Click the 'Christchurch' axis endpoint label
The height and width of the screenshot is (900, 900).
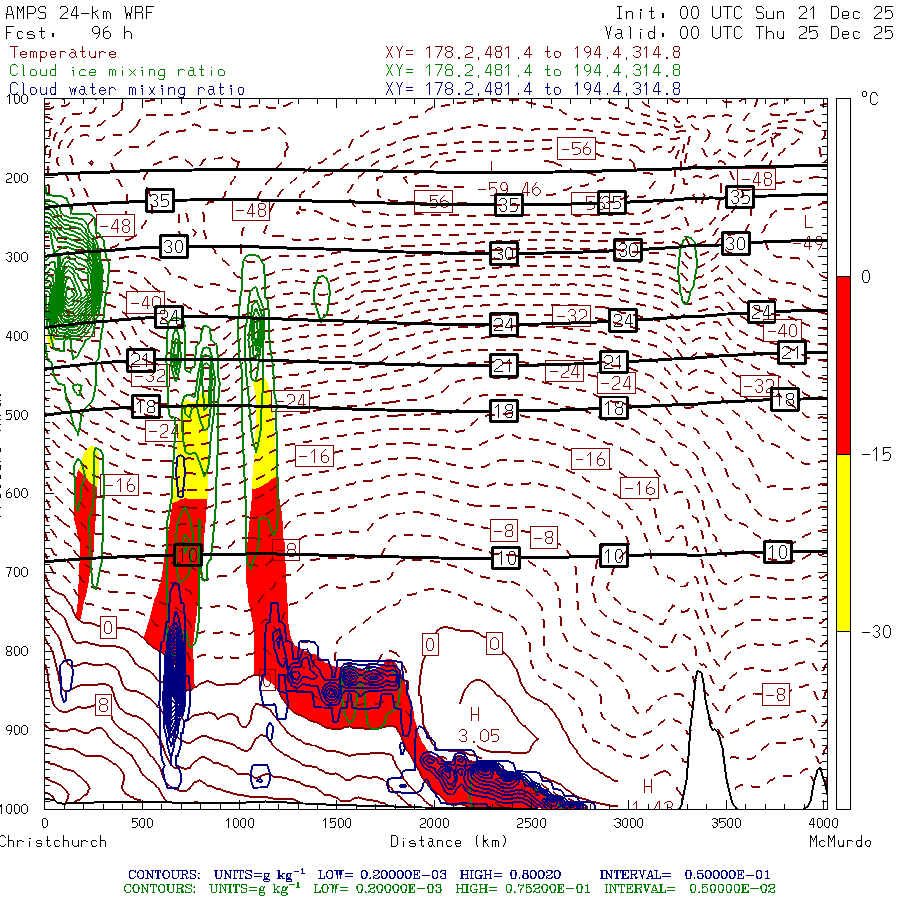[x=53, y=841]
